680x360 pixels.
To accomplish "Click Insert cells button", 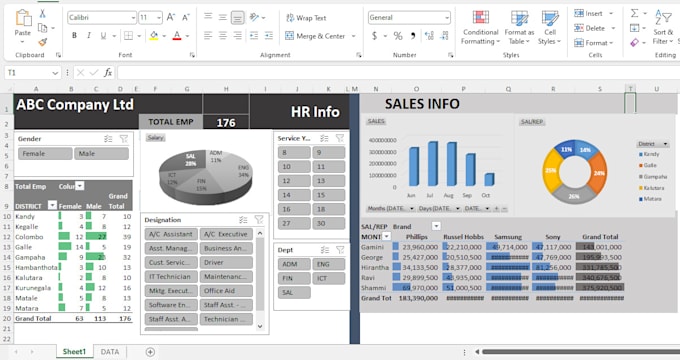I will click(593, 13).
